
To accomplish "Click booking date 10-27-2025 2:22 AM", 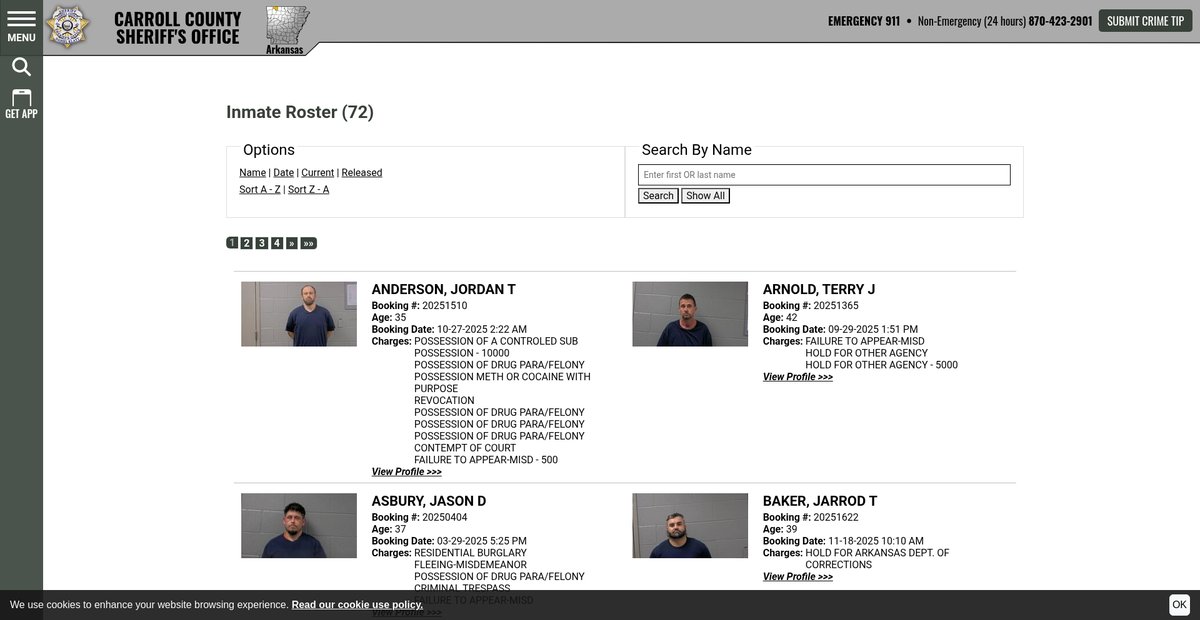I will [482, 330].
